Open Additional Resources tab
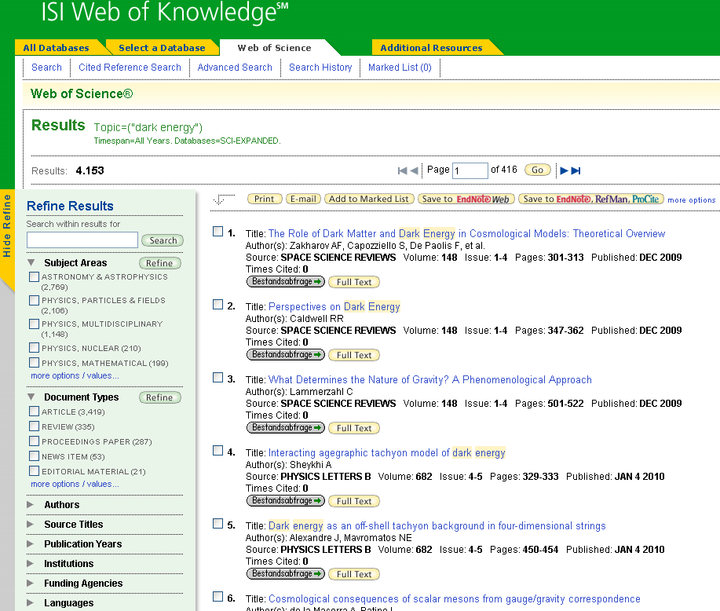The image size is (720, 611). (x=431, y=48)
